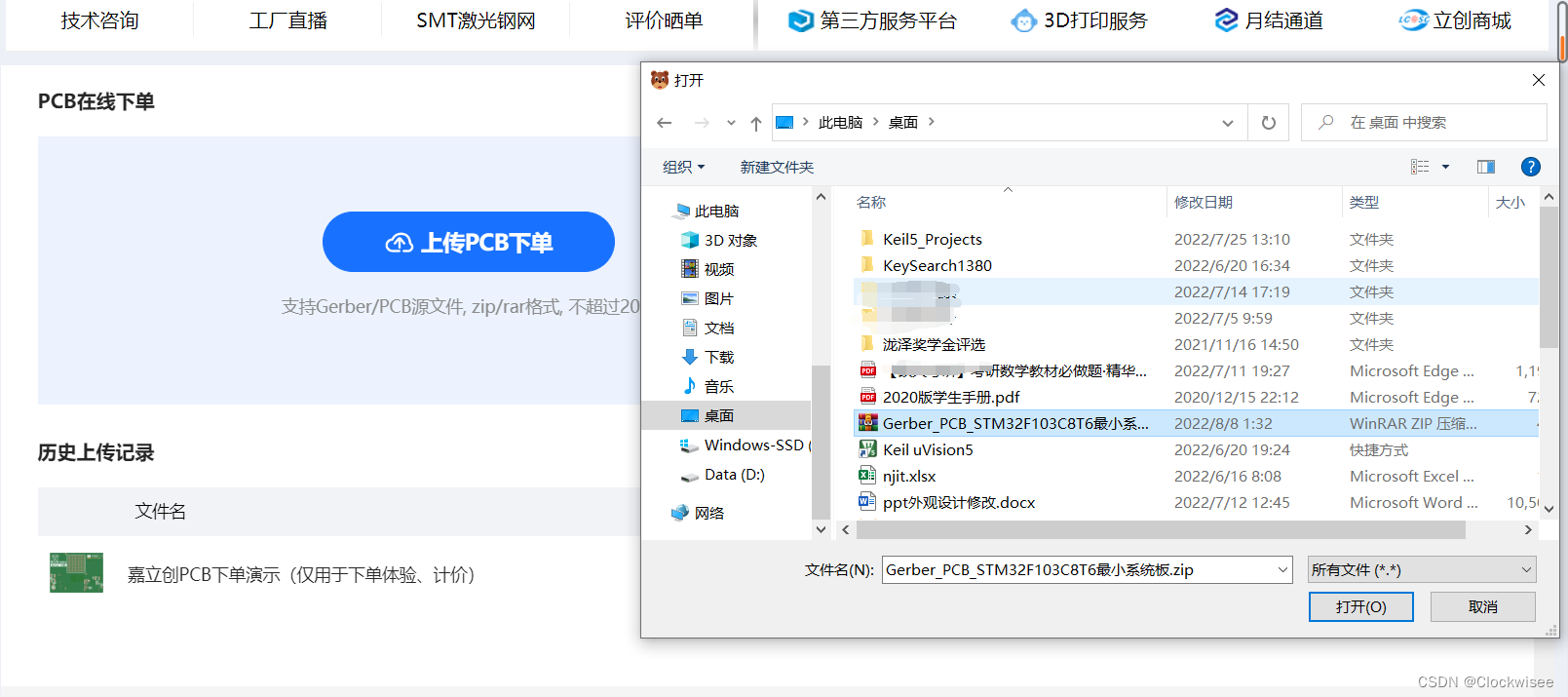
Task: Click the Keil5_Projects folder icon
Action: click(867, 239)
